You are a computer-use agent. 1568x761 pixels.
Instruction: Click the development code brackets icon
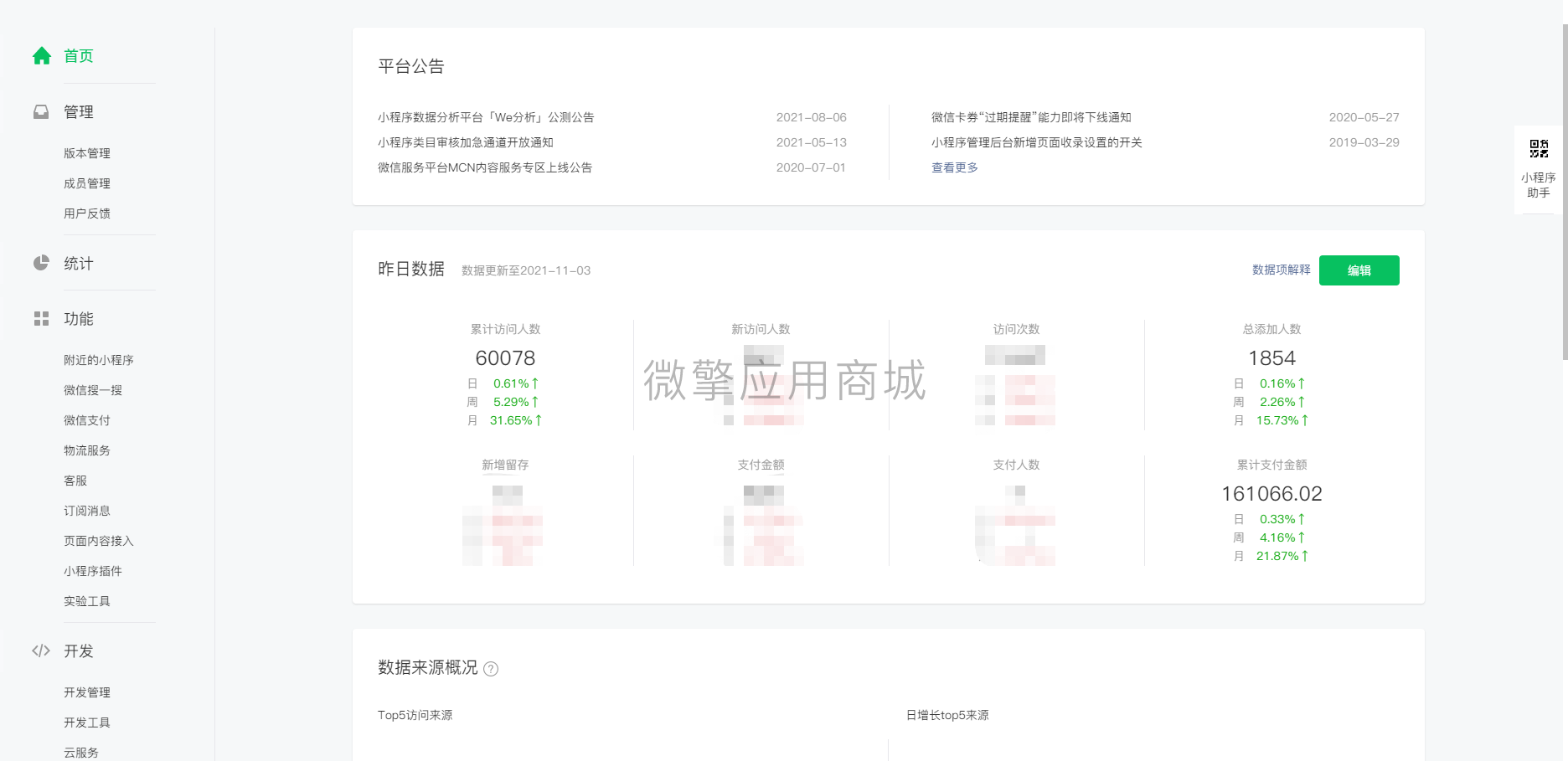(x=41, y=650)
